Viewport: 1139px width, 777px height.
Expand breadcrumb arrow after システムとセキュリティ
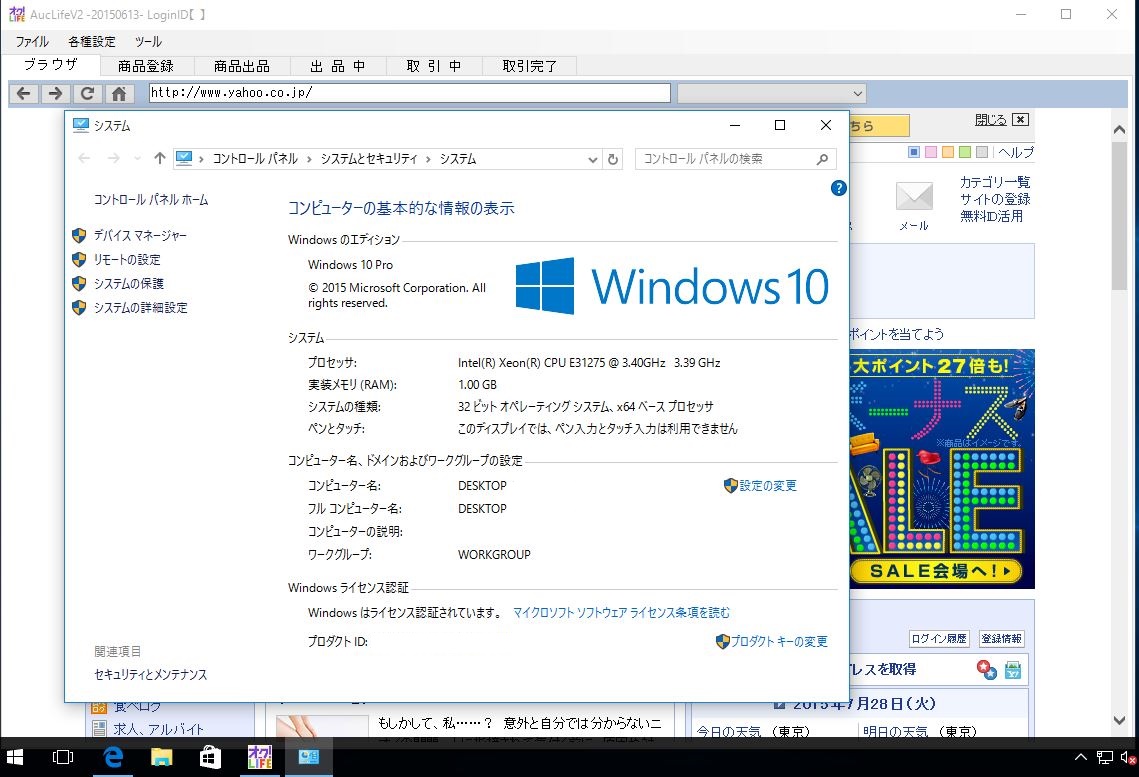click(429, 159)
